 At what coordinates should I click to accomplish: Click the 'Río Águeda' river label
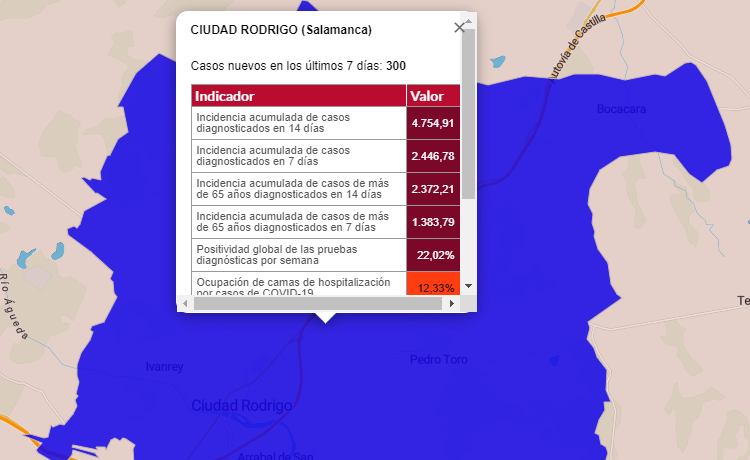click(x=13, y=306)
